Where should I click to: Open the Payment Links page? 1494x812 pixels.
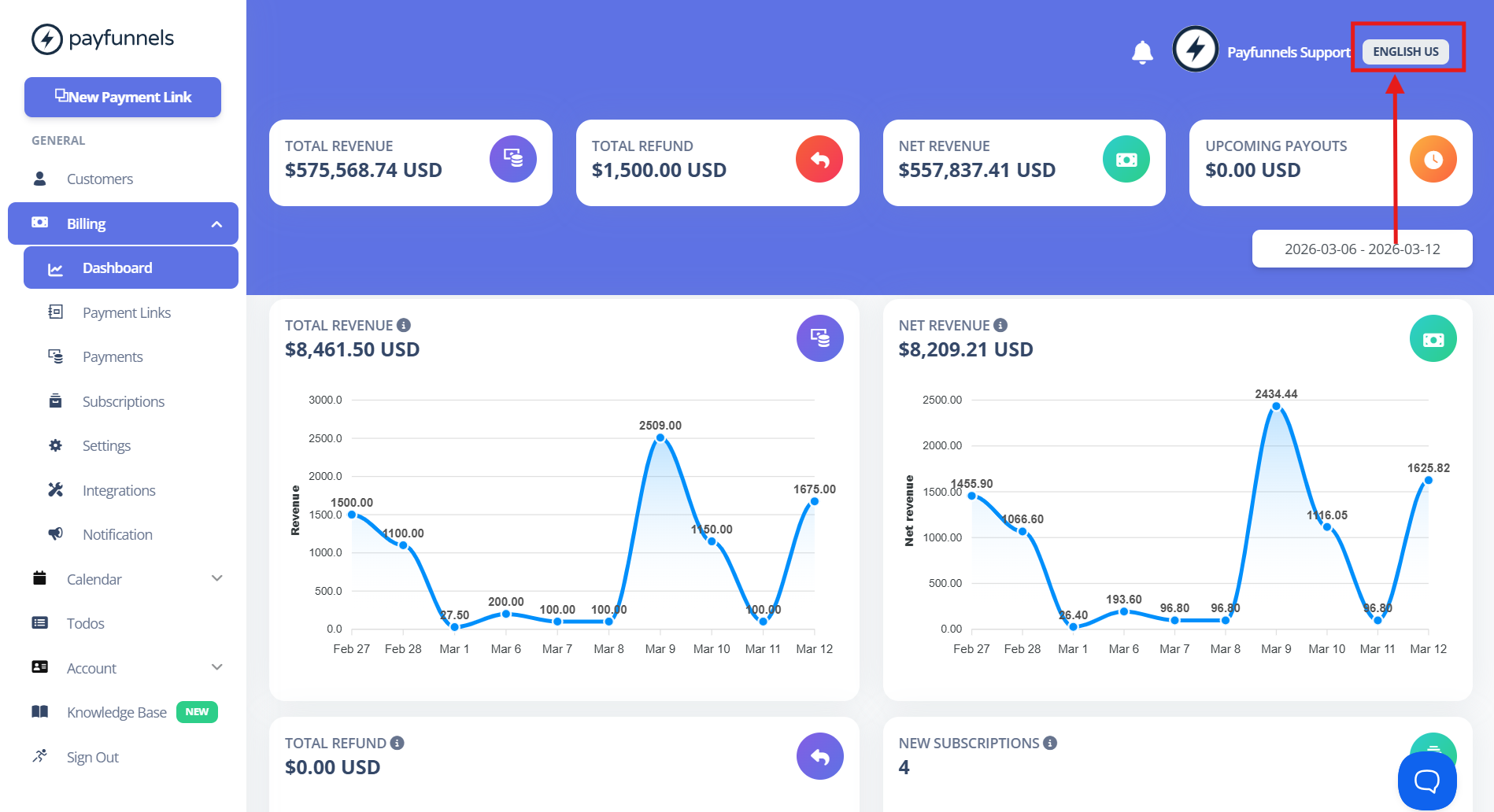127,312
